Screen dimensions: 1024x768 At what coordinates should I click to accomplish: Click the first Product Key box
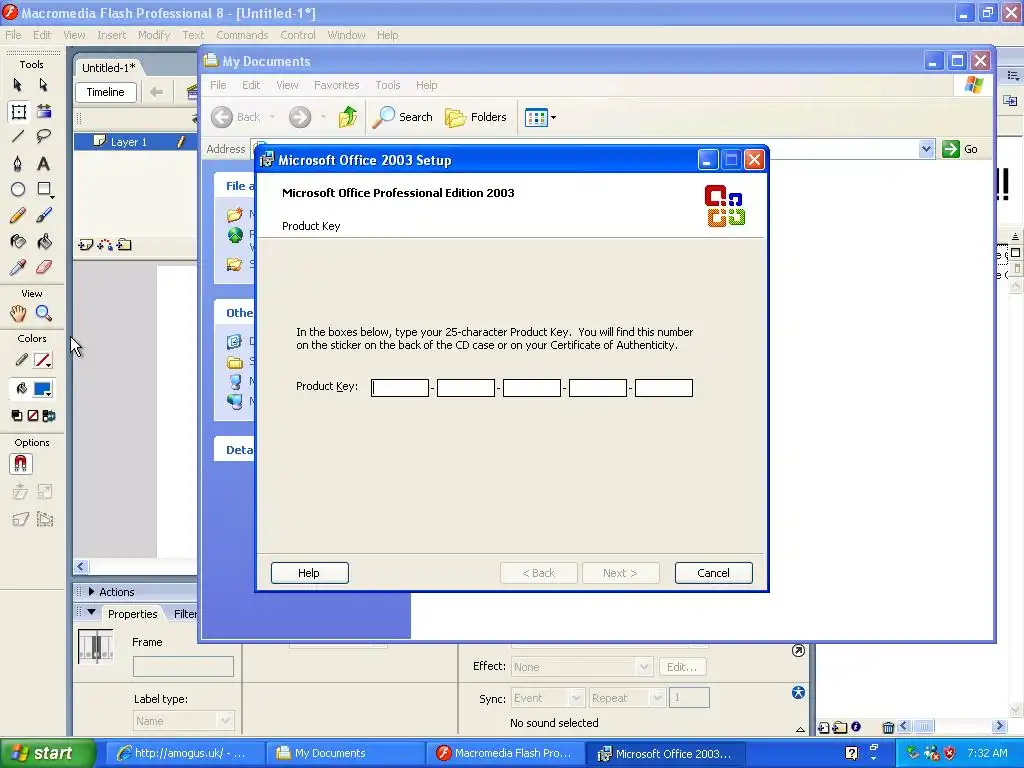400,388
